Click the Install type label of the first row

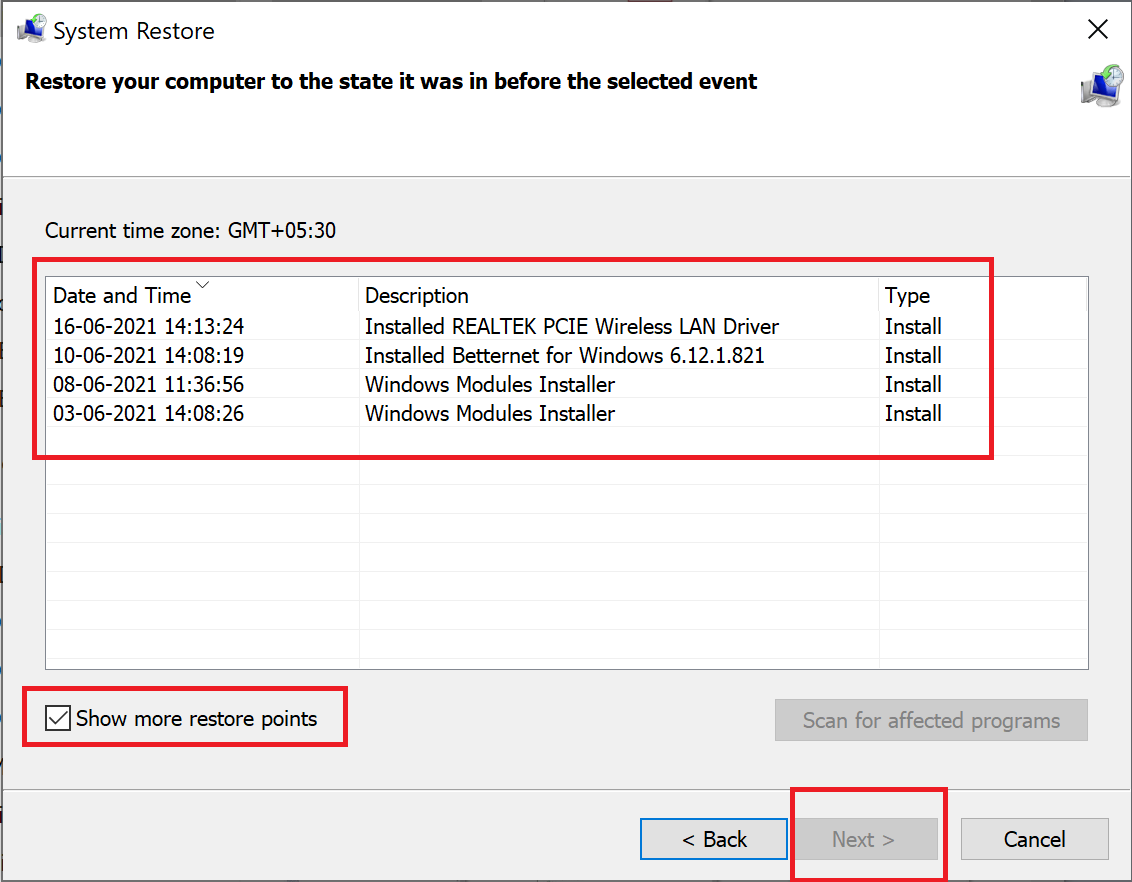tap(913, 326)
